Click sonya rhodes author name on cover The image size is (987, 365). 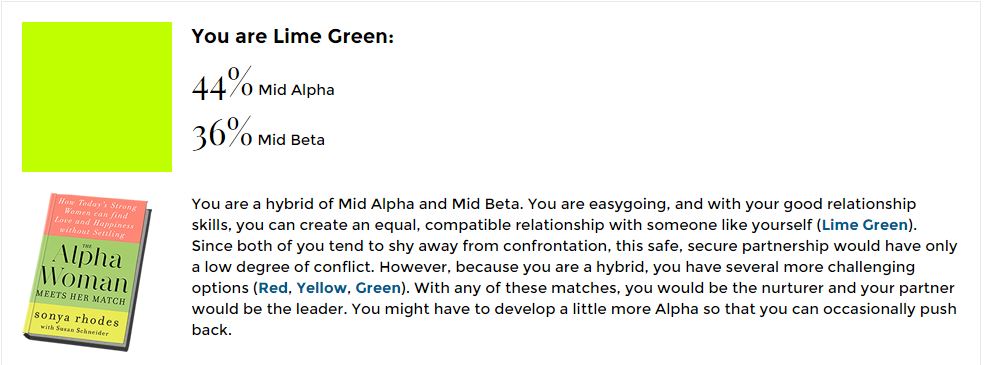click(78, 320)
